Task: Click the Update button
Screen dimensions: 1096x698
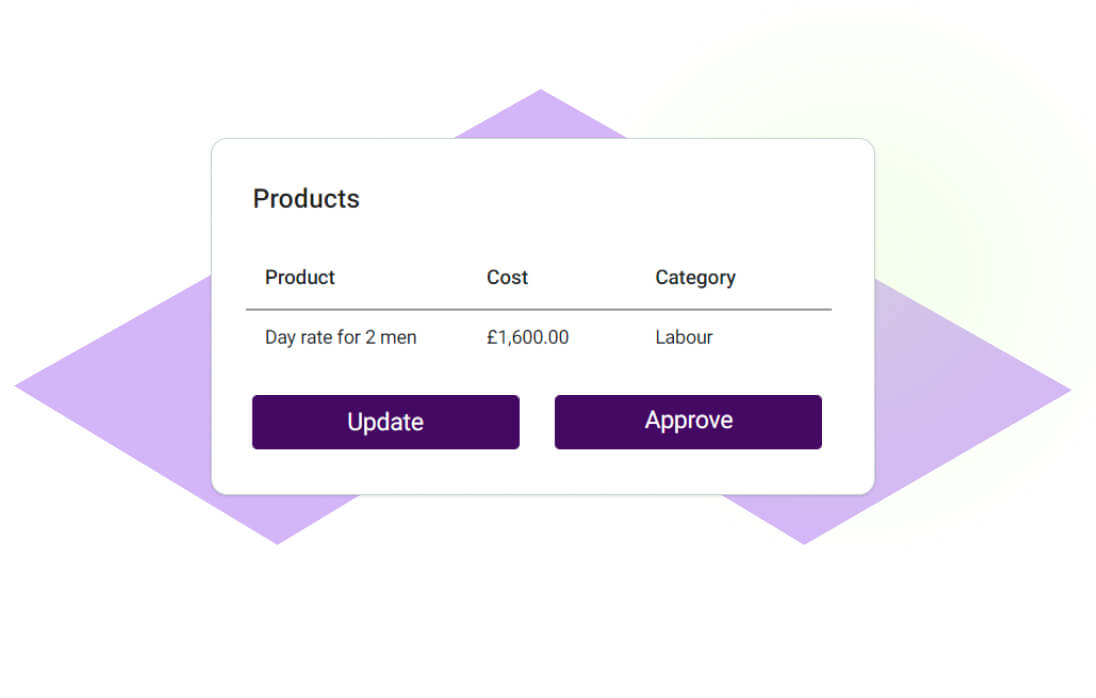Action: pyautogui.click(x=385, y=421)
